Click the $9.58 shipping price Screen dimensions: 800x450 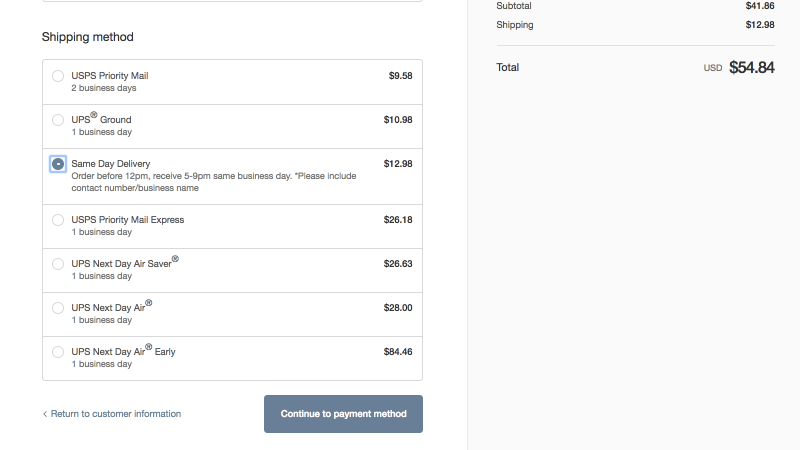coord(401,76)
